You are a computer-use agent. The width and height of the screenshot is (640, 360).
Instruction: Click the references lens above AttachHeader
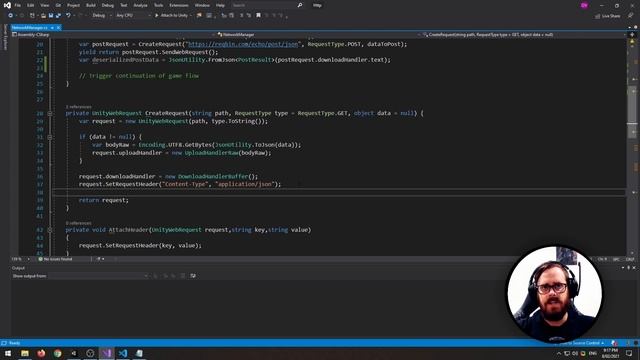tap(78, 223)
